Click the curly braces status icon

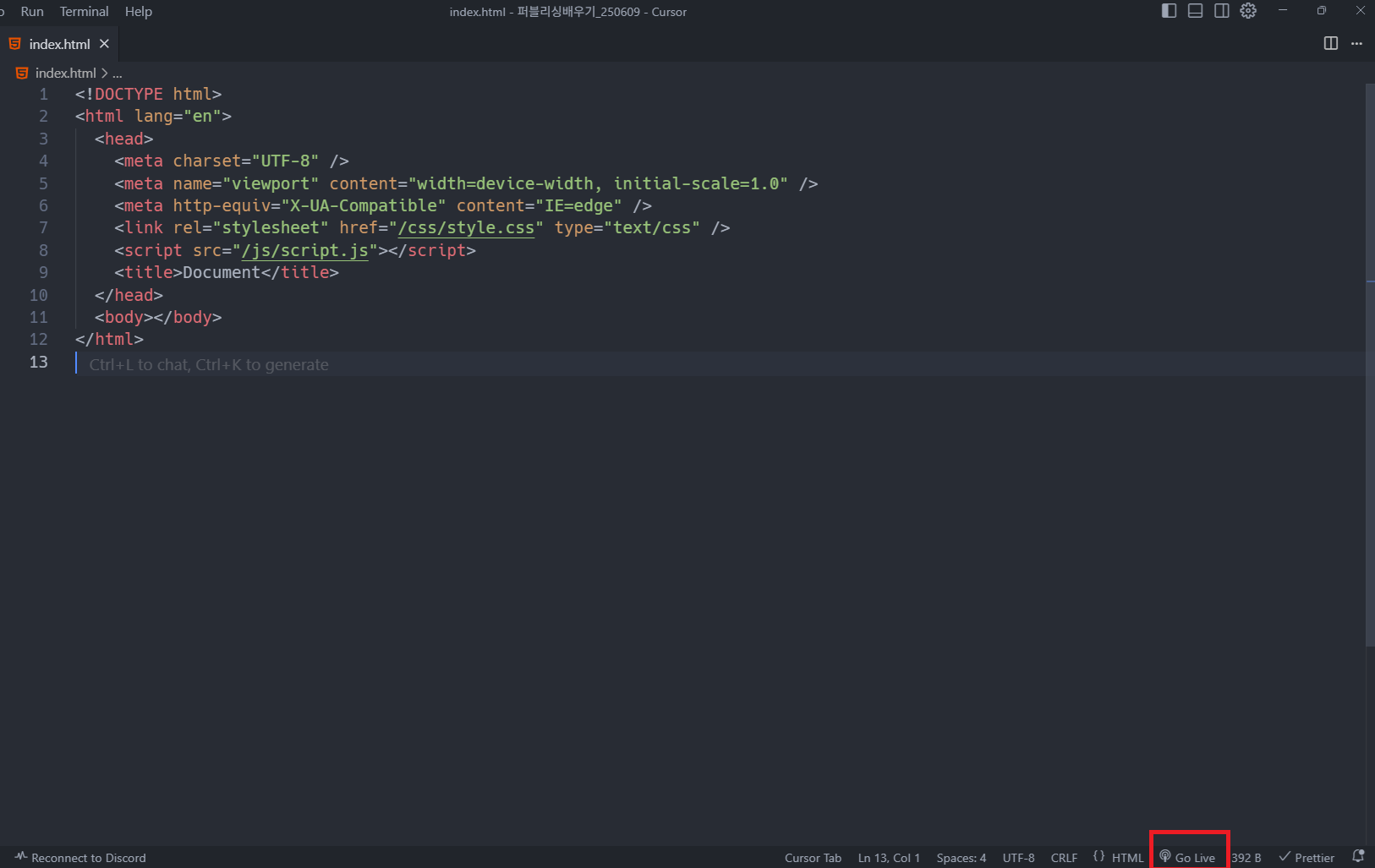(1098, 857)
